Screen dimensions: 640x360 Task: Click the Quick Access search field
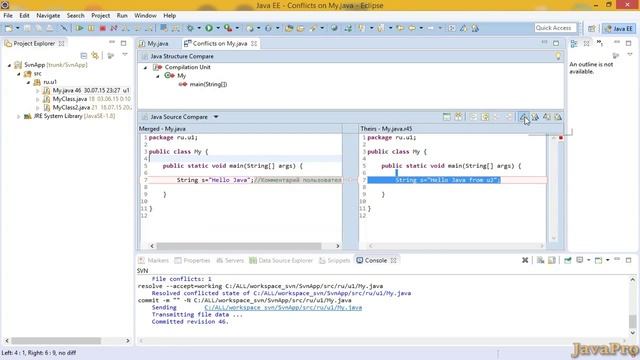click(556, 28)
